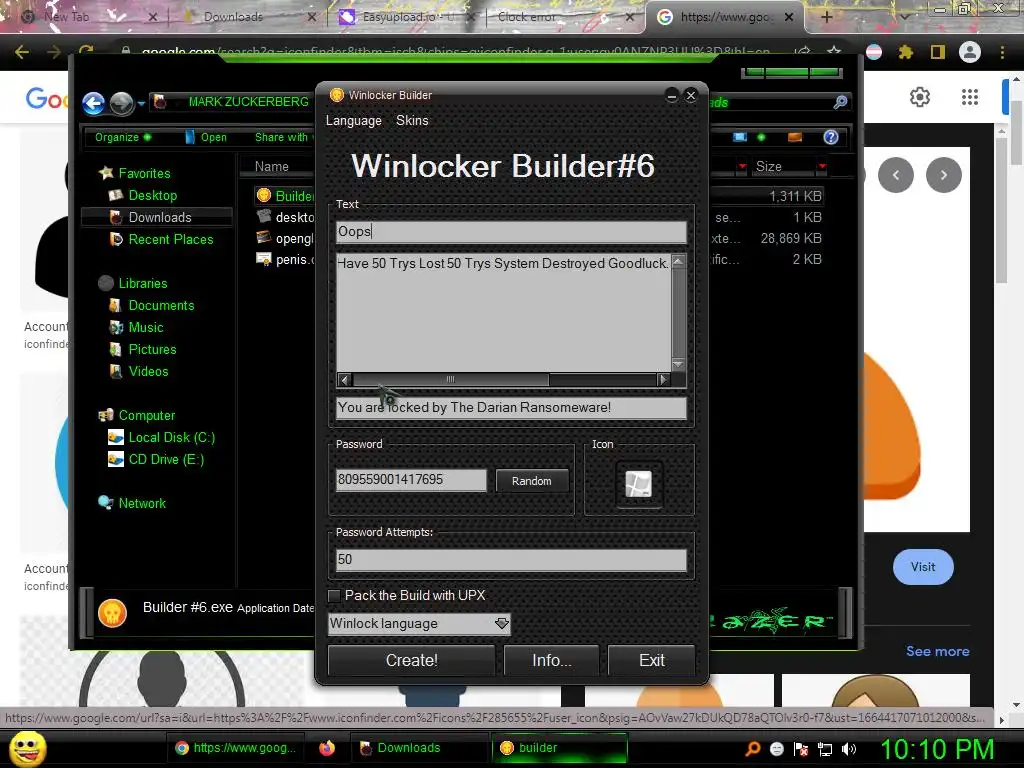Click the right arrow of message box scrollbar

(664, 379)
